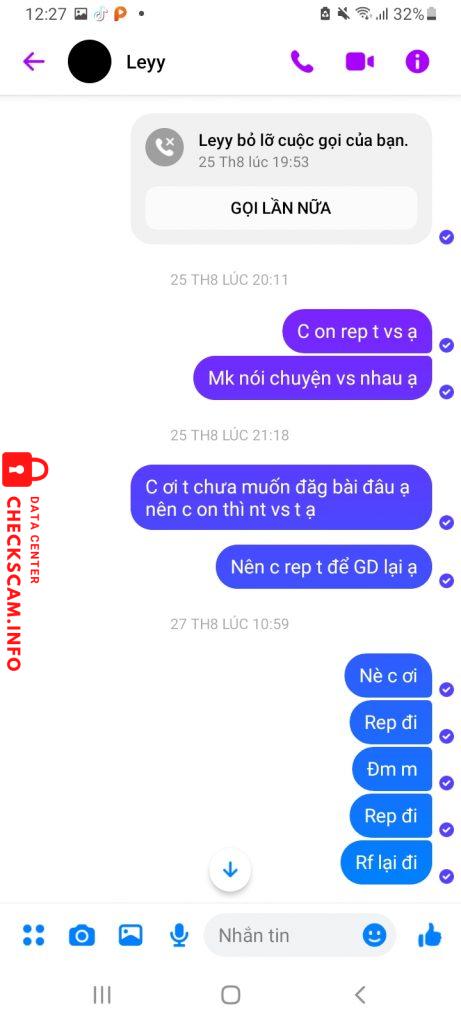Tap the missed call icon in call card
The height and width of the screenshot is (1024, 461).
coord(166,146)
